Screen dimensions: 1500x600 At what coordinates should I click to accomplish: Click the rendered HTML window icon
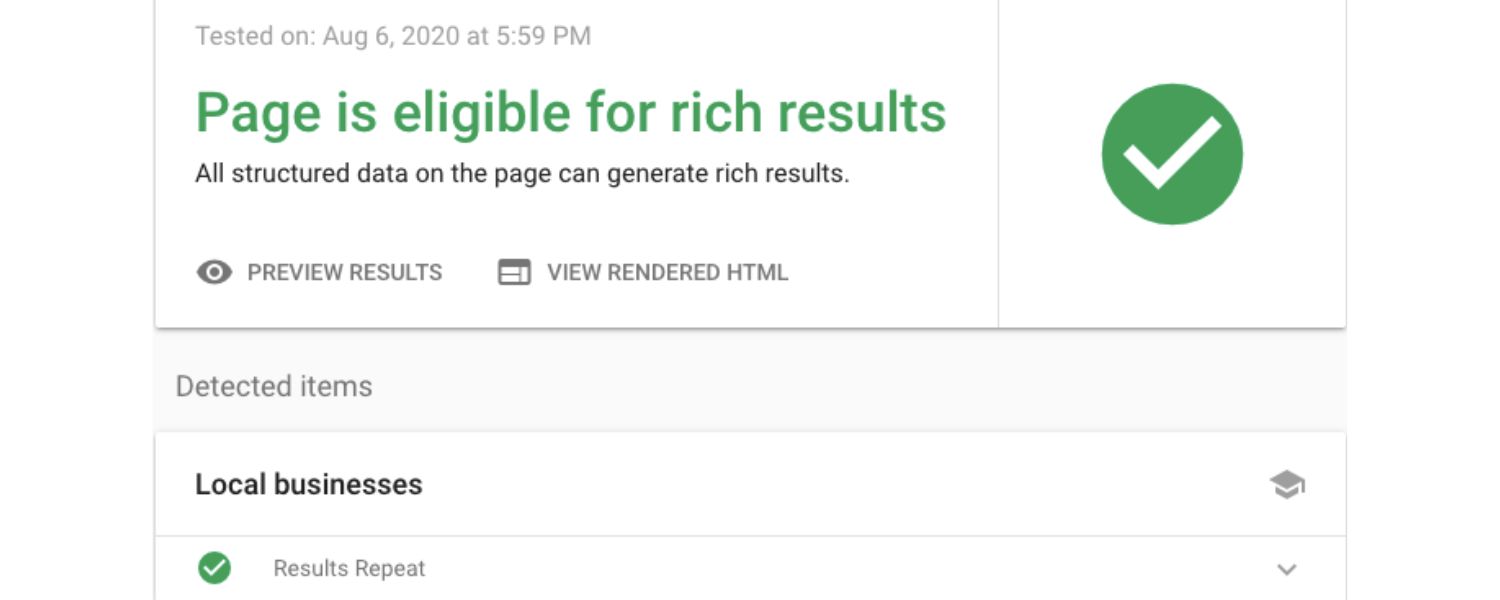click(x=514, y=272)
